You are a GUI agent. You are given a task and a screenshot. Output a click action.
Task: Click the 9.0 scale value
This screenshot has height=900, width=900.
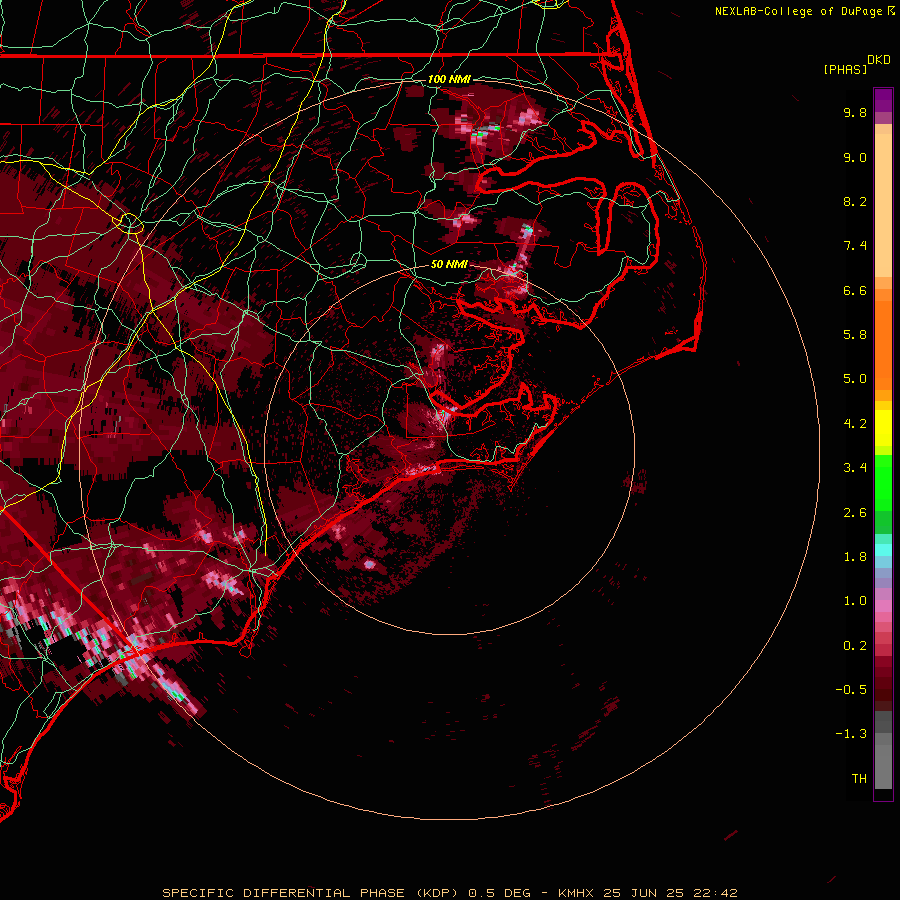pos(855,157)
